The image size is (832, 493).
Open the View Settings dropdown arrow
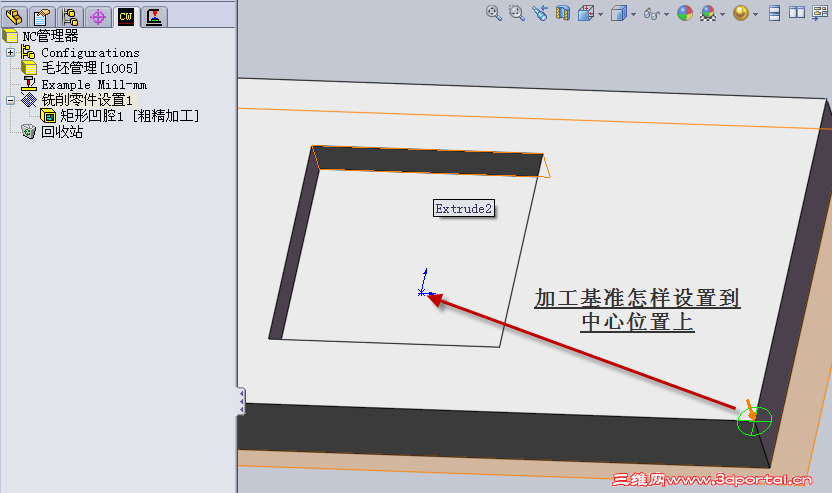click(756, 14)
